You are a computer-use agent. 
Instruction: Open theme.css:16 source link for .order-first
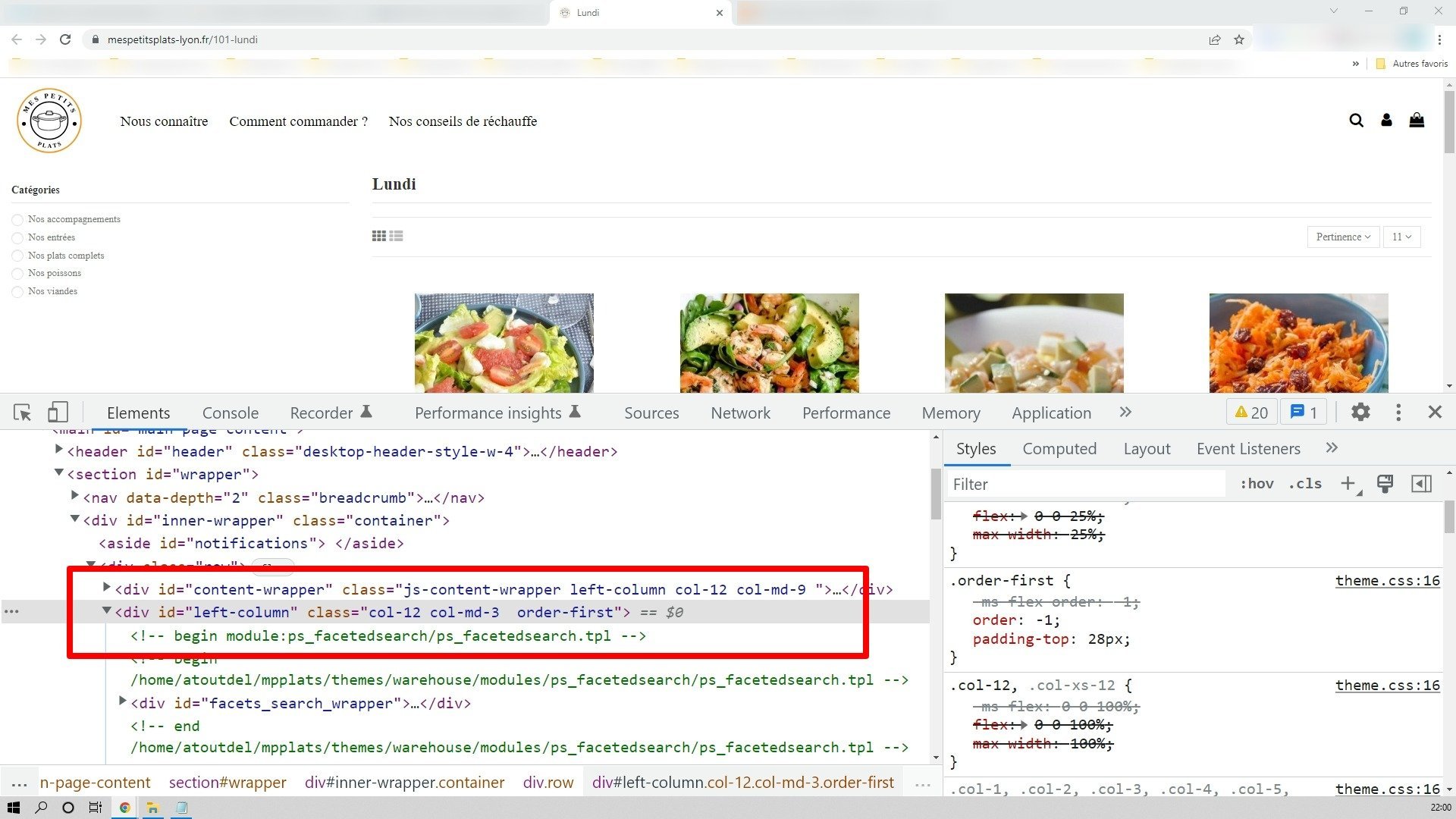1388,581
